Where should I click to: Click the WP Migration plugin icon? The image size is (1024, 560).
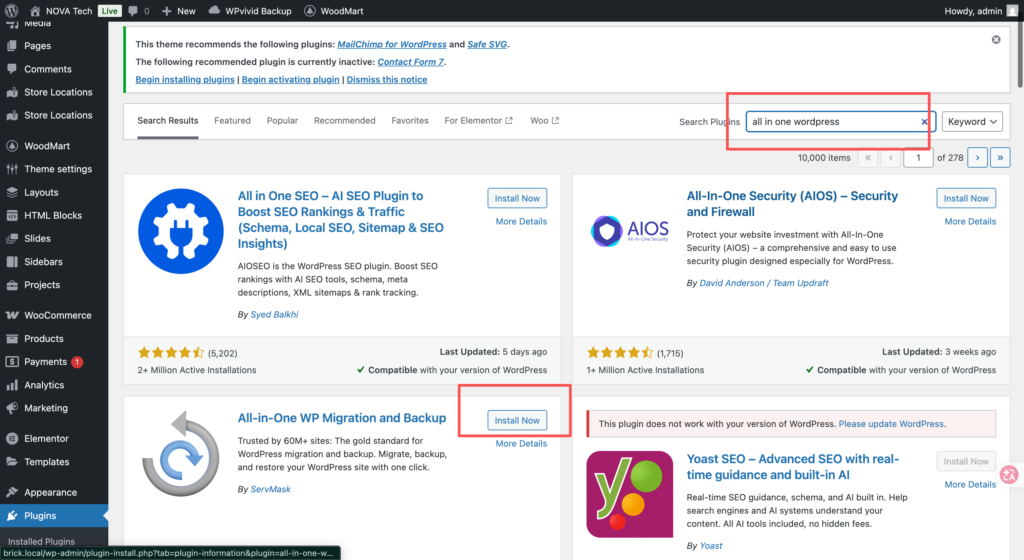(181, 454)
